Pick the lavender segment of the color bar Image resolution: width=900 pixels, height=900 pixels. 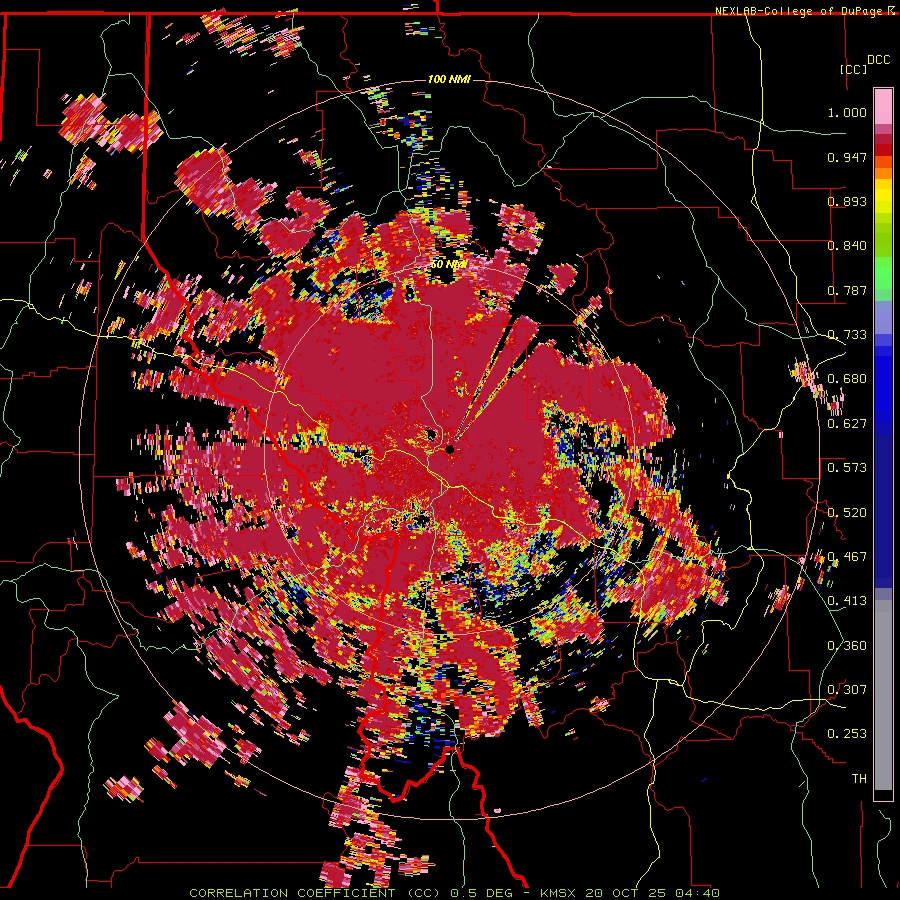[x=883, y=317]
